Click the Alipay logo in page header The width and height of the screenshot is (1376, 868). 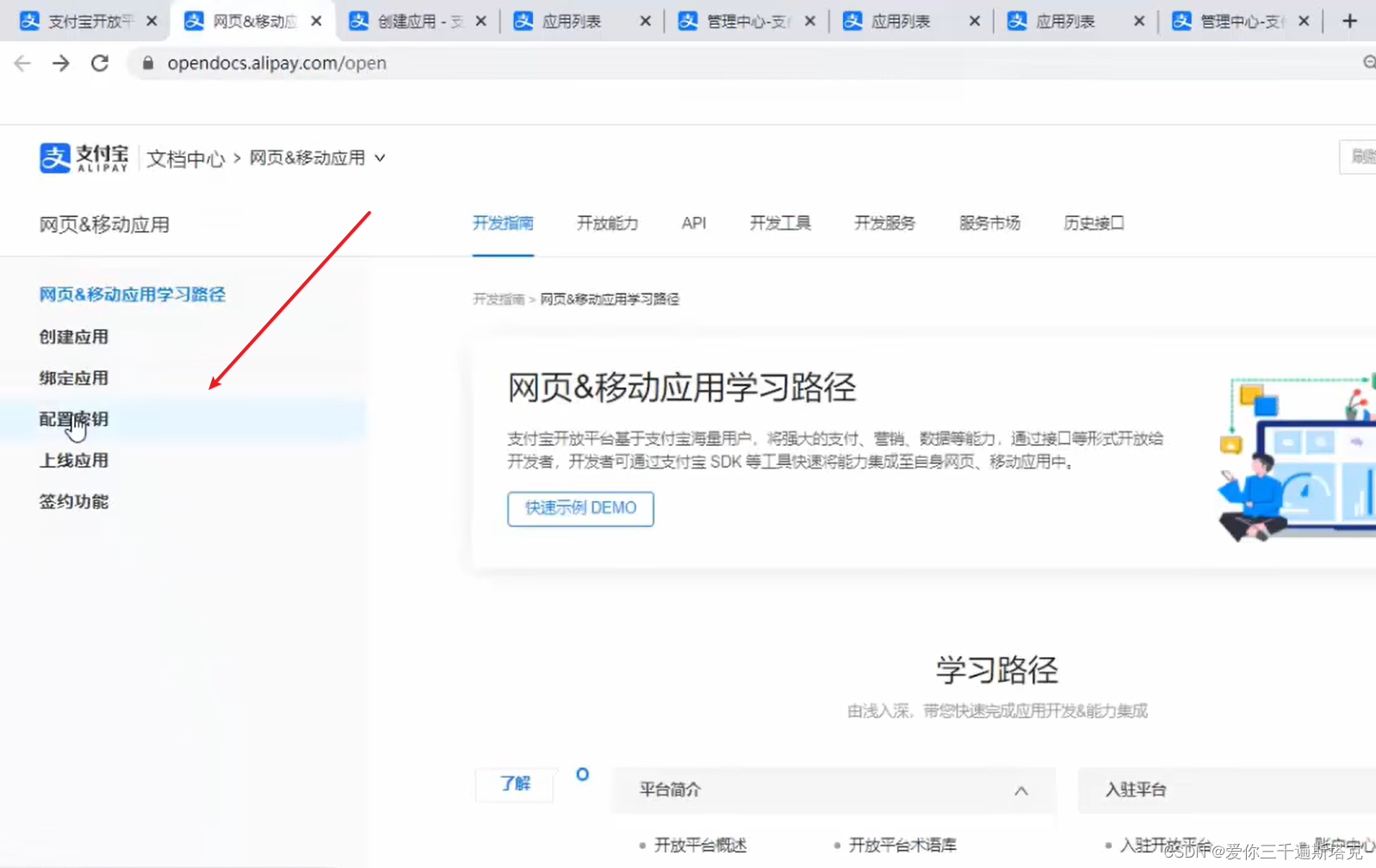click(x=84, y=158)
